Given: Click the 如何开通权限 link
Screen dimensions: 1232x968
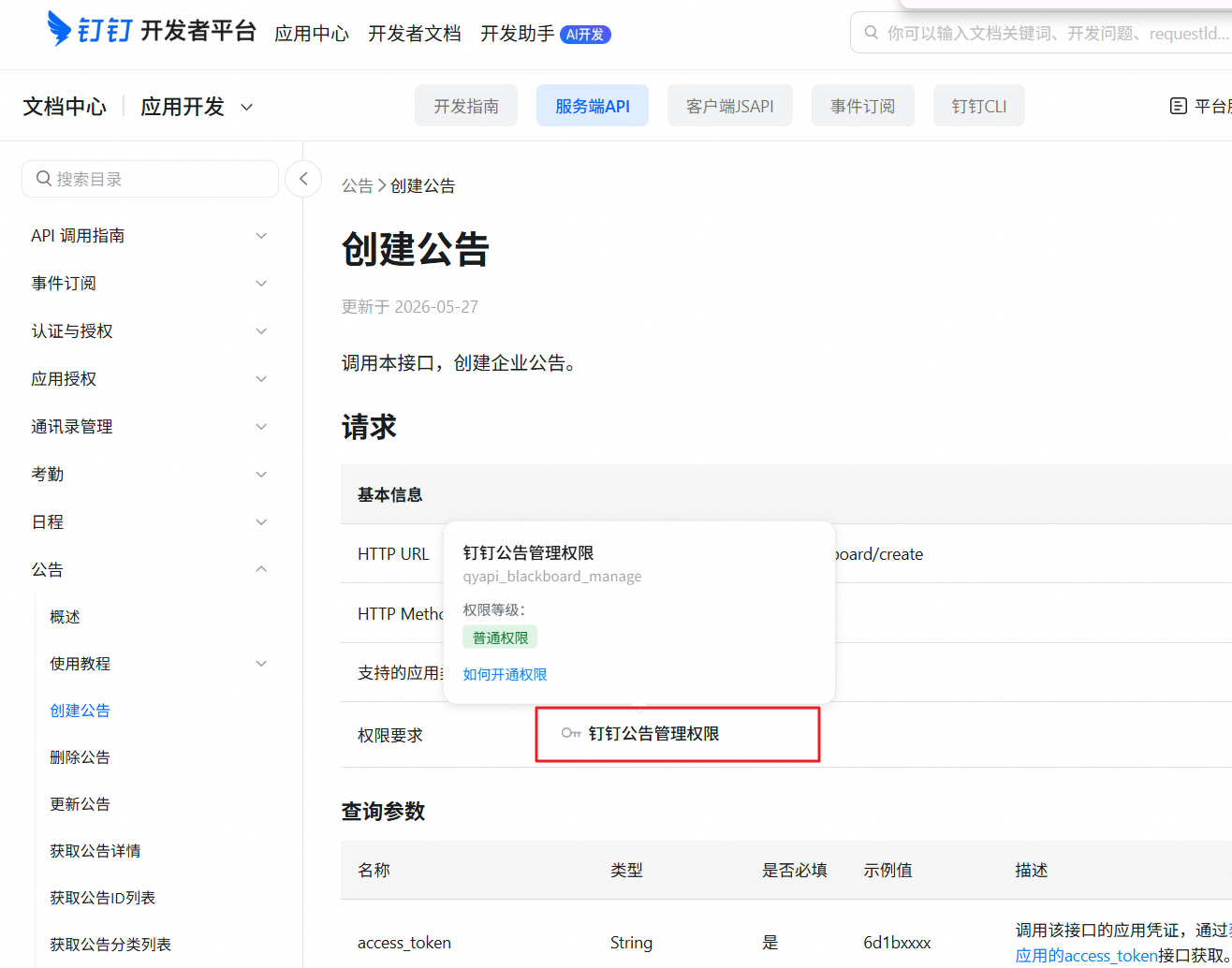Looking at the screenshot, I should coord(505,674).
